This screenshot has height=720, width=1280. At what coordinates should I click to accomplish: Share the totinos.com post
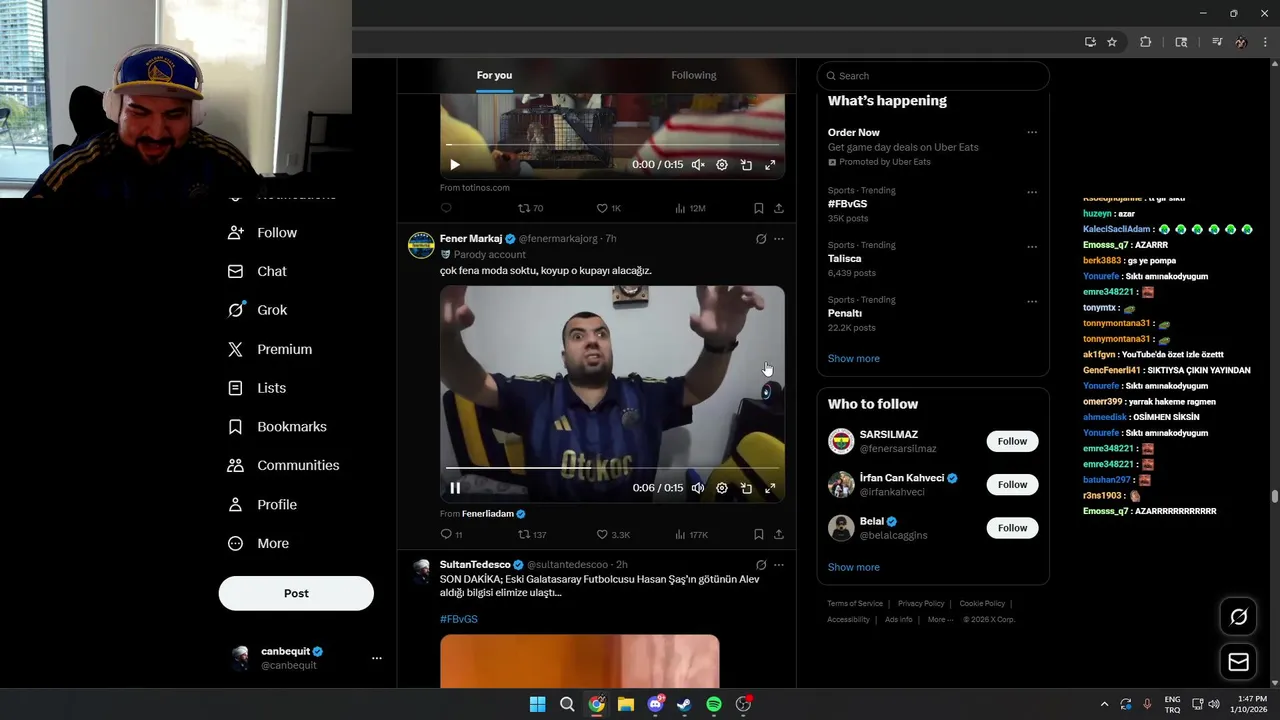click(779, 208)
